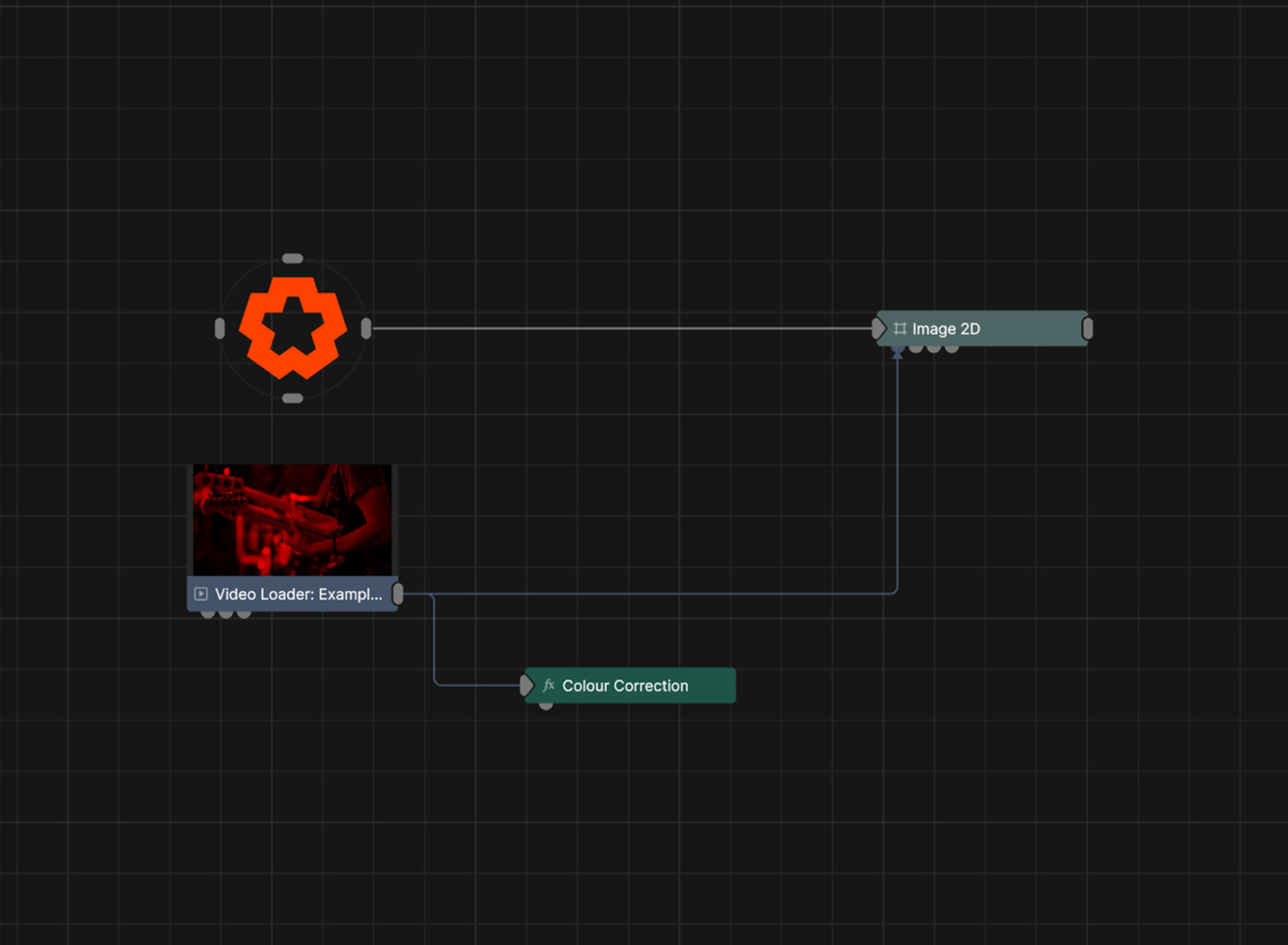Select the orange Root node logo

pyautogui.click(x=293, y=327)
